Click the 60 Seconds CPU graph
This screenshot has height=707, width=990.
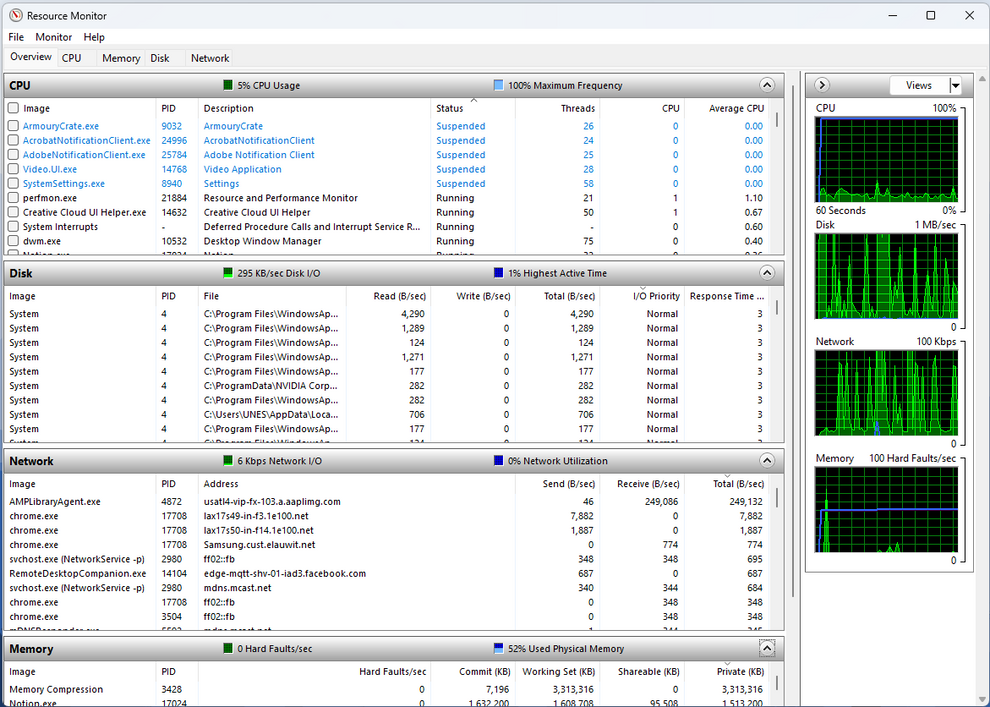click(886, 160)
